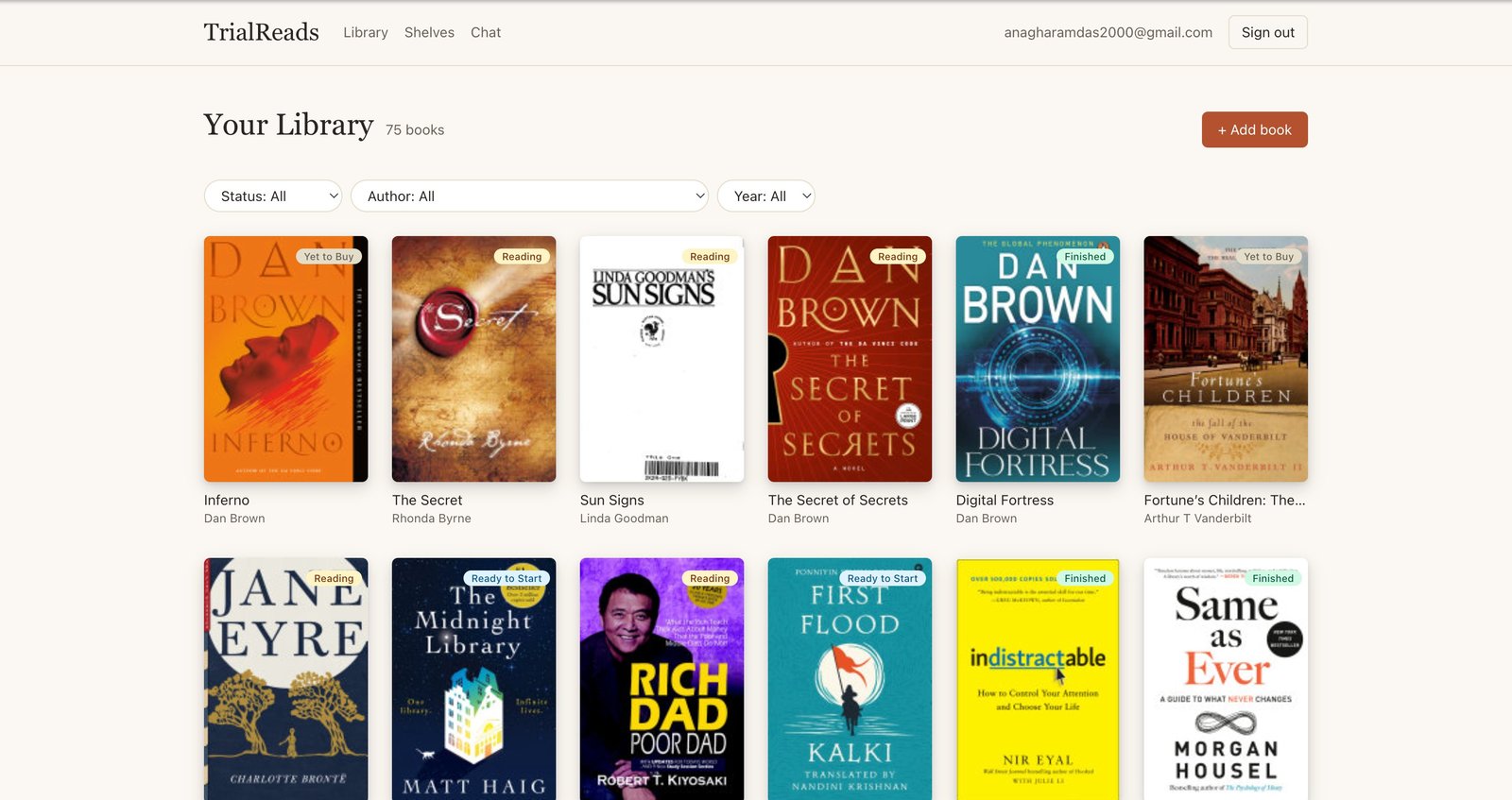Click "Fortune's Children: The..." title text
The image size is (1512, 800).
[x=1225, y=500]
